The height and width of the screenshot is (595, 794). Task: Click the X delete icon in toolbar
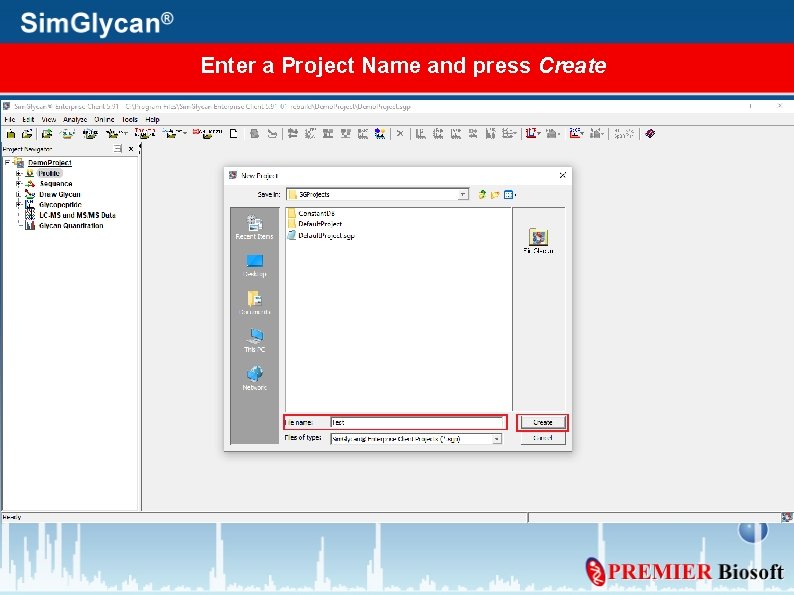tap(400, 134)
